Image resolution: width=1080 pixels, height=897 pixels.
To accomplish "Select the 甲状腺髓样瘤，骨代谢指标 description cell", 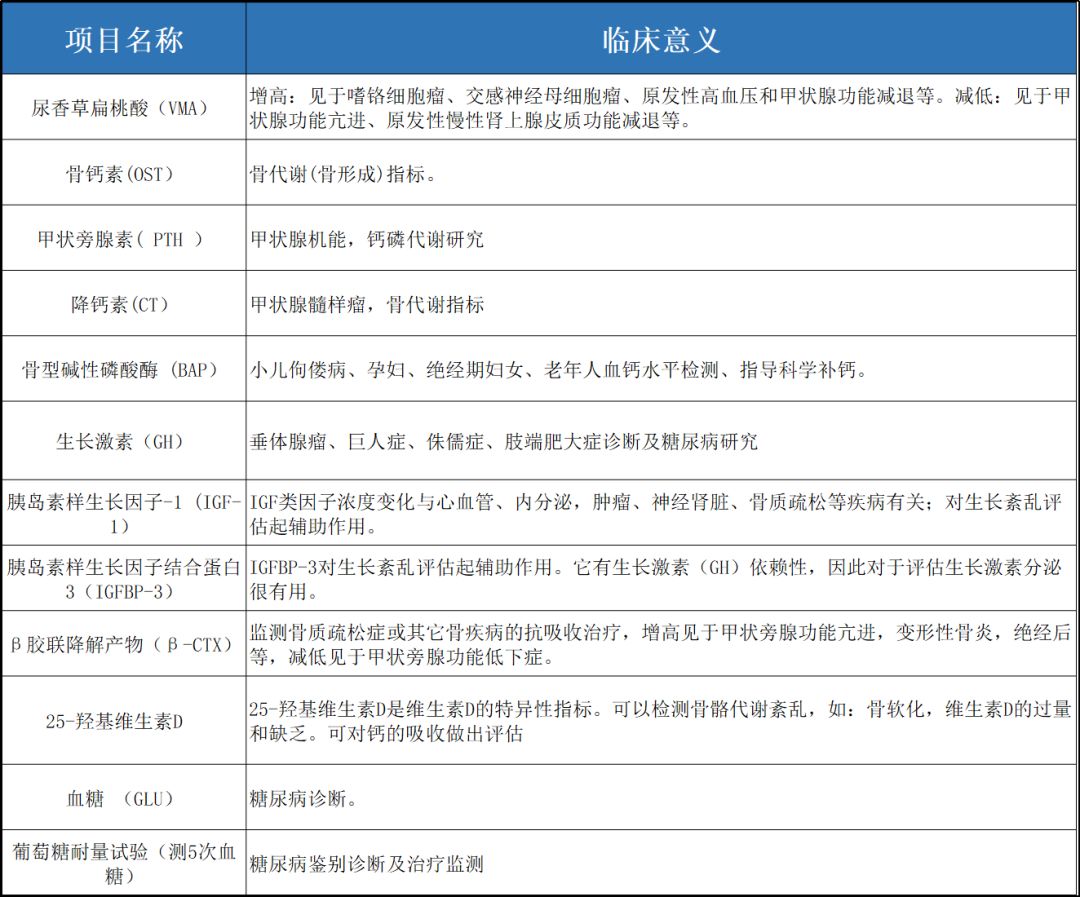I will tap(661, 304).
